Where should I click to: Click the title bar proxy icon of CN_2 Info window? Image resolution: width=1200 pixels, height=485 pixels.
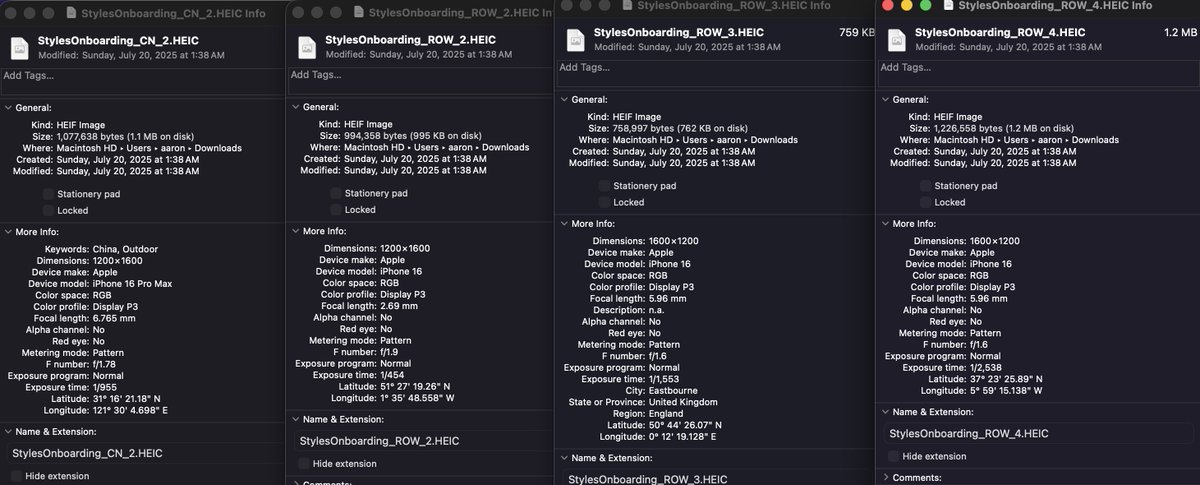coord(74,13)
